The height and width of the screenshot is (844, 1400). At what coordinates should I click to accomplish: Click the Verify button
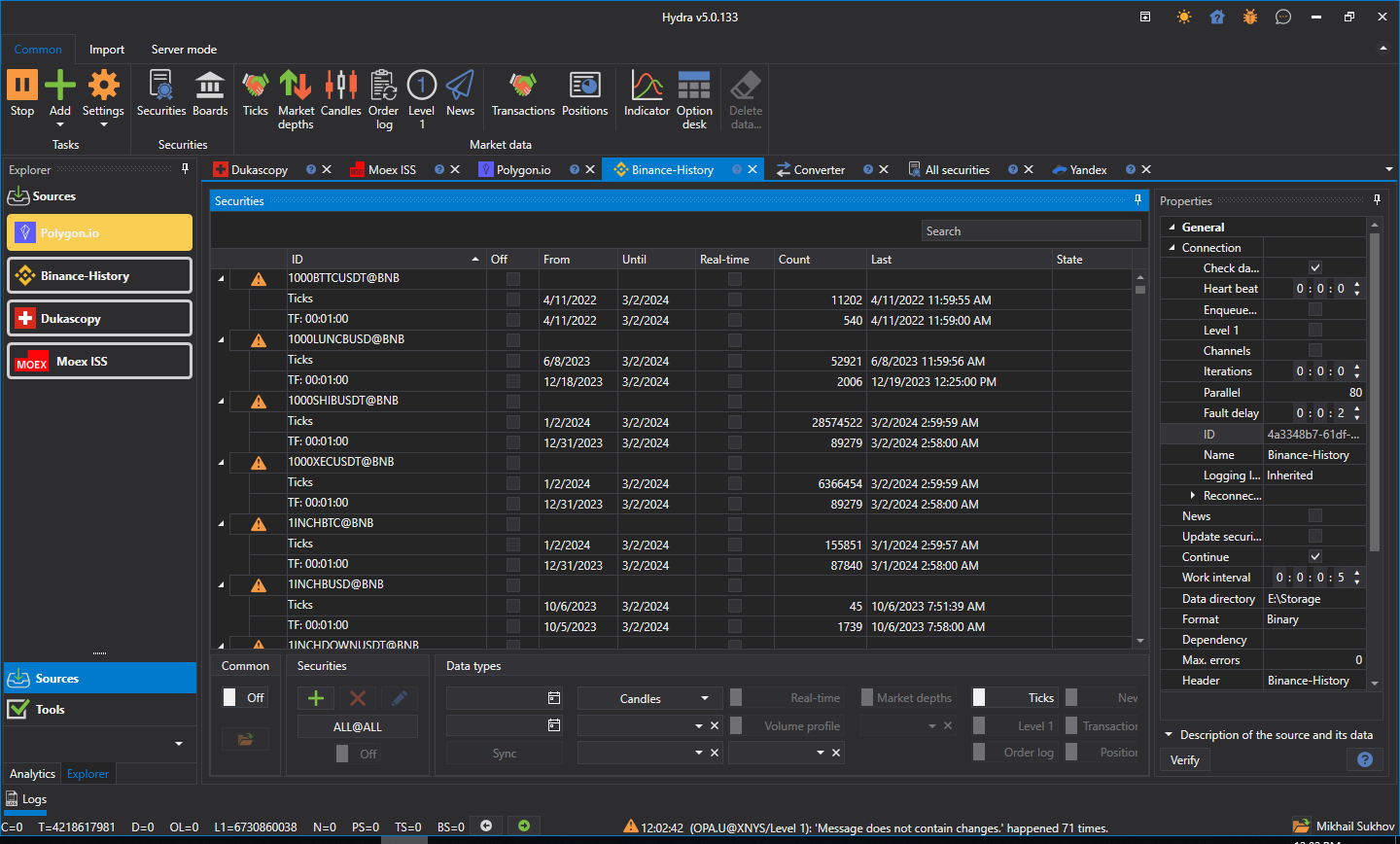click(x=1185, y=760)
